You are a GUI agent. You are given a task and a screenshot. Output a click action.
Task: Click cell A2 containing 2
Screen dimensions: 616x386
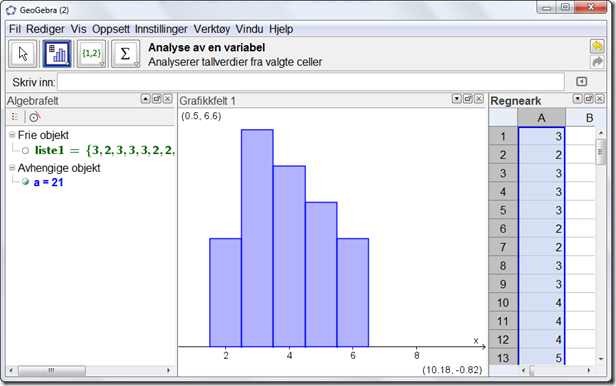[541, 155]
